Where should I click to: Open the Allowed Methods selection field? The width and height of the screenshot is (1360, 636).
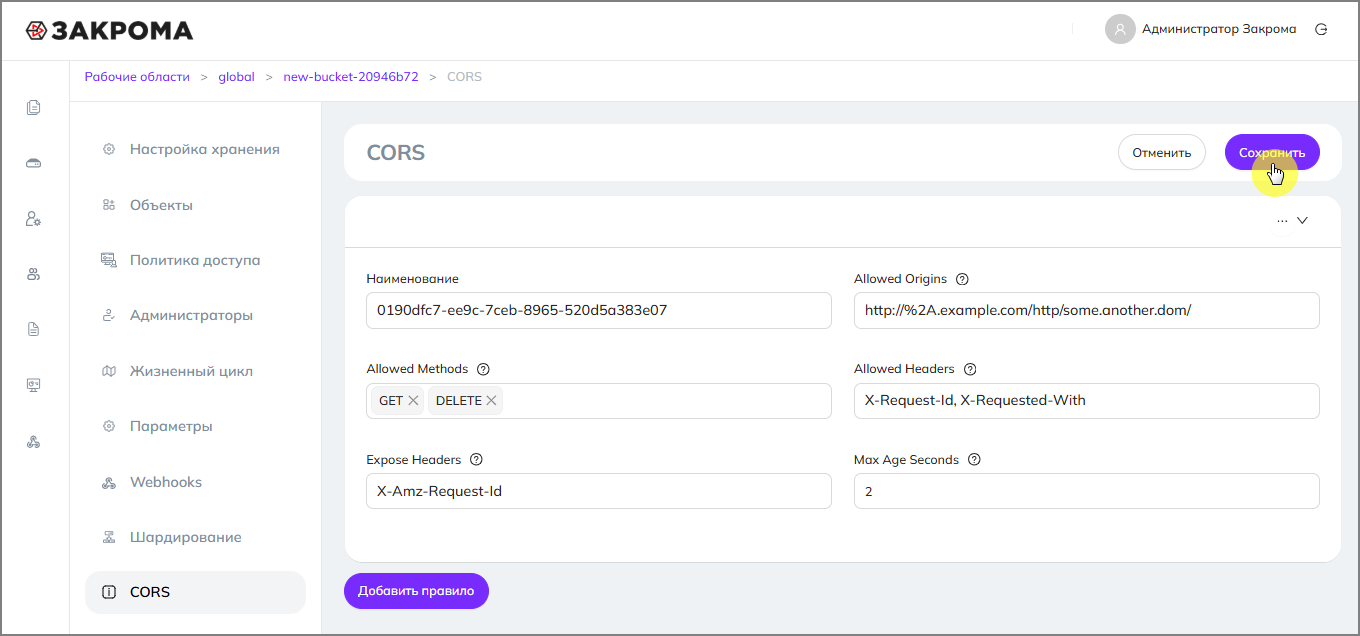click(599, 401)
